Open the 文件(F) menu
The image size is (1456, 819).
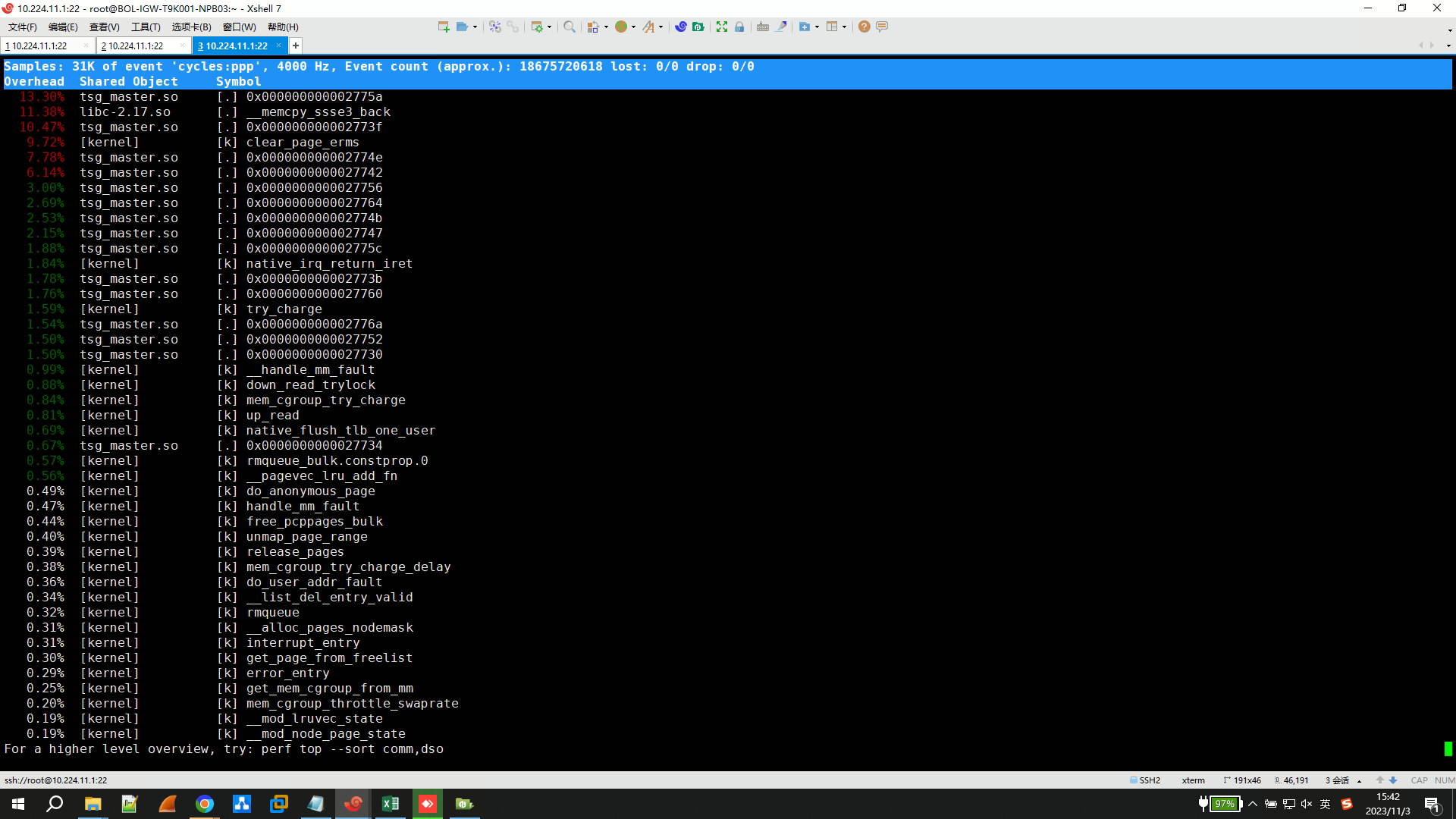click(x=22, y=27)
